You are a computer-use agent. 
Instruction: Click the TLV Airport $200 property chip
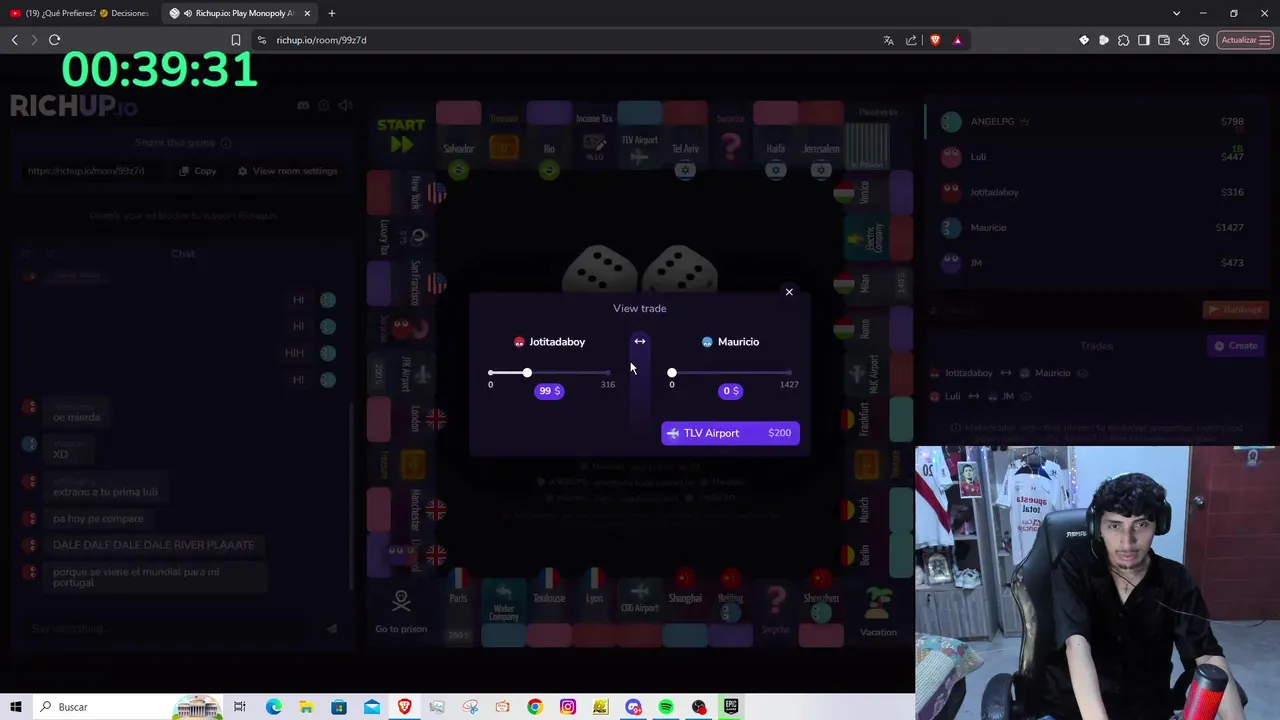tap(730, 433)
